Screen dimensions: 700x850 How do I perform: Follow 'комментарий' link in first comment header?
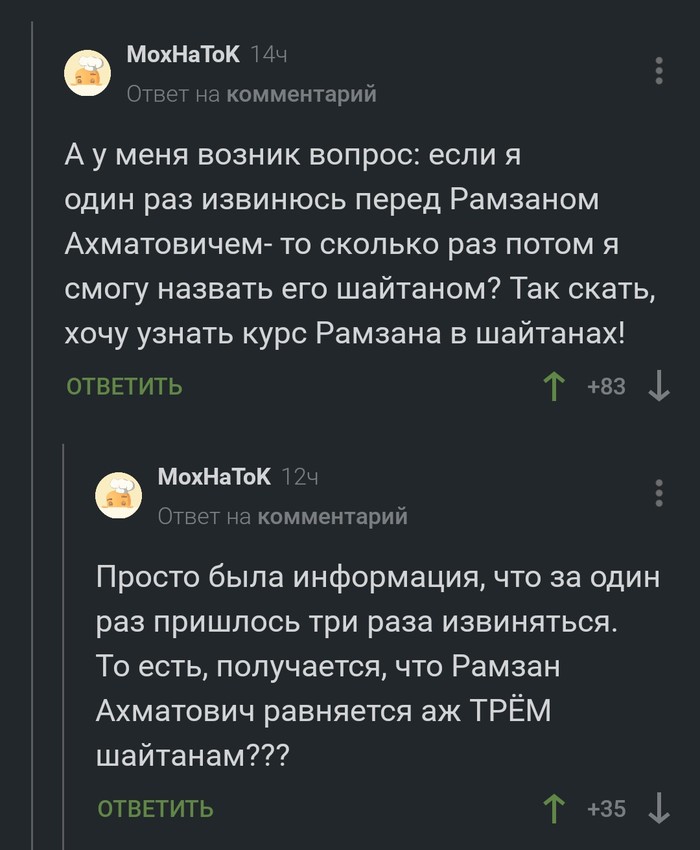[x=302, y=94]
